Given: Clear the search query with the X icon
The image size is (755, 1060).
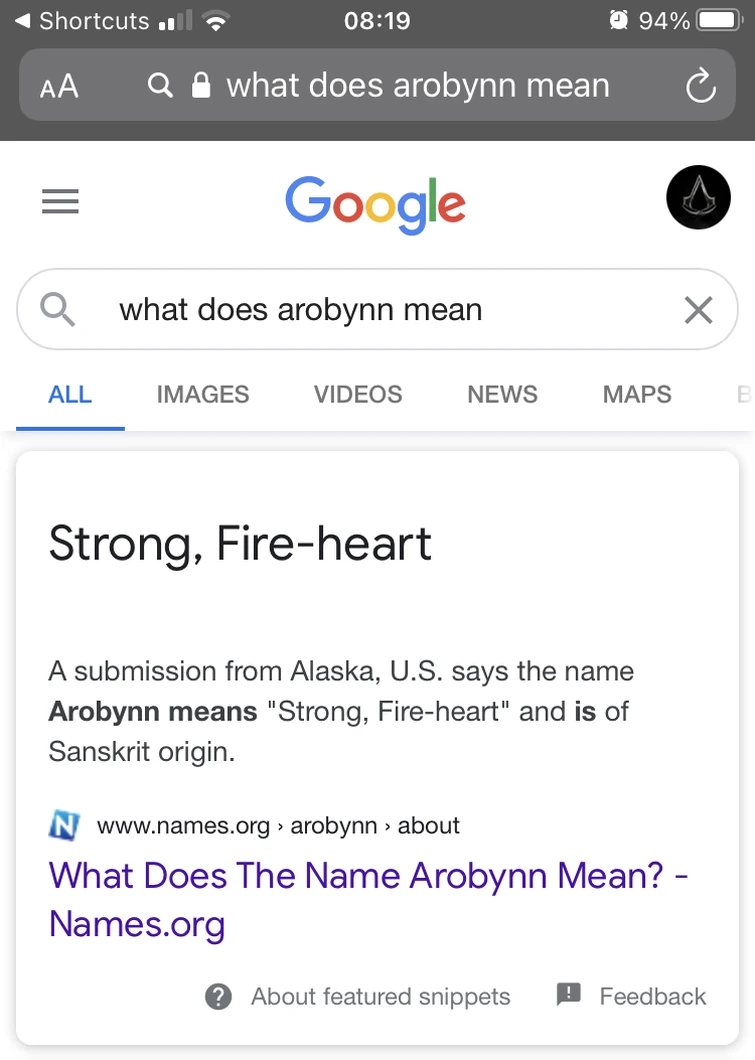Looking at the screenshot, I should (697, 310).
